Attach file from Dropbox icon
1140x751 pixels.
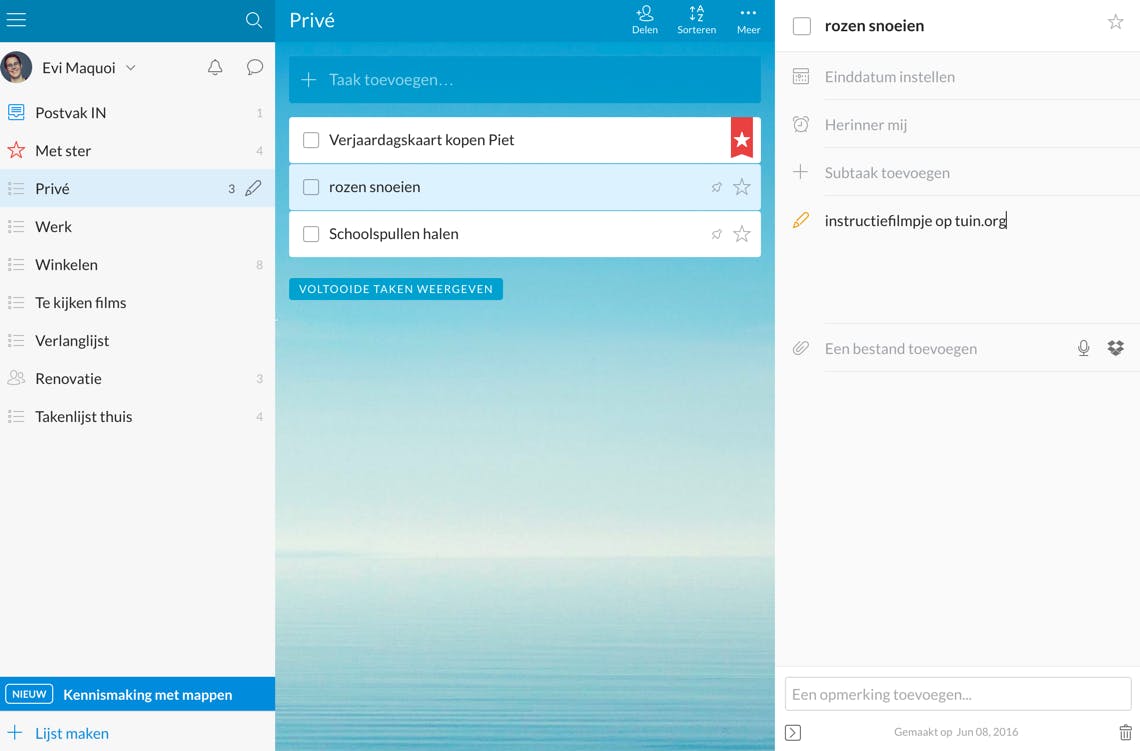coord(1115,348)
